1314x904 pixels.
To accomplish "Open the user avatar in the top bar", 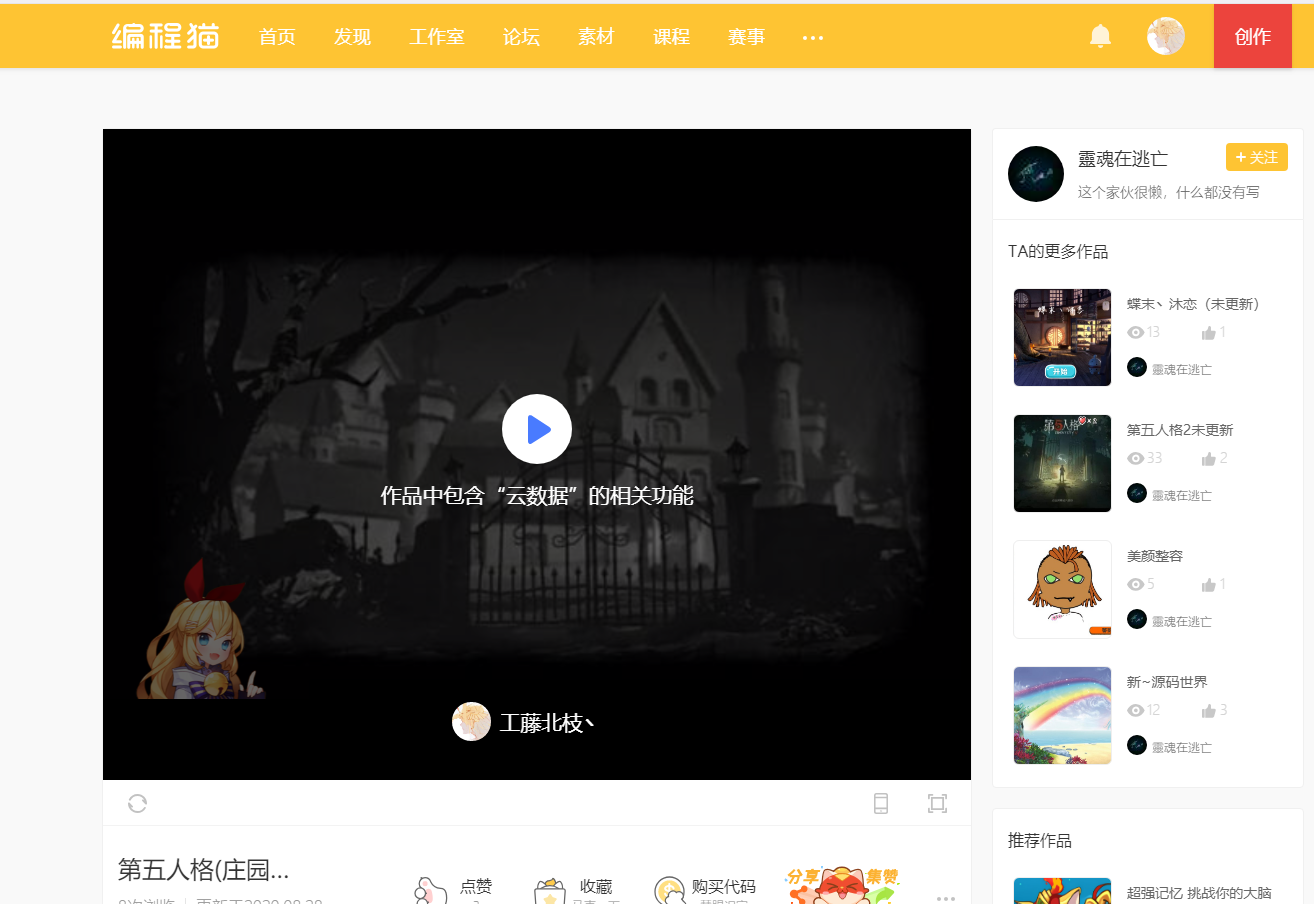I will click(1166, 37).
